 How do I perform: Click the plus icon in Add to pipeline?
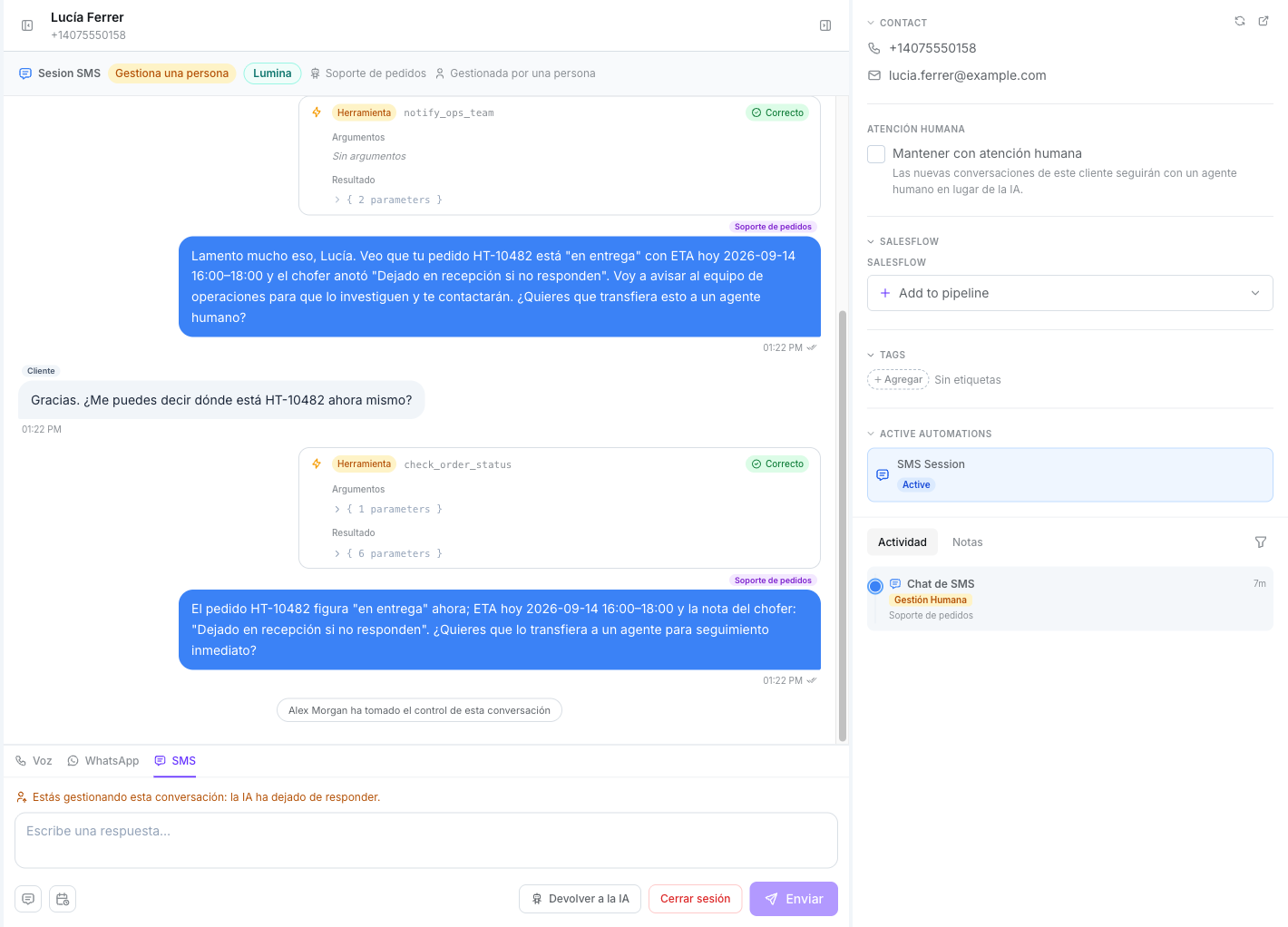[885, 293]
